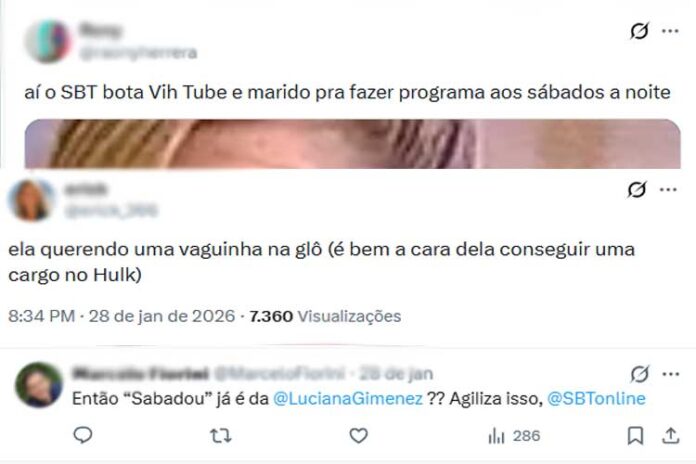
Task: Open the avatar of the 'vaguinha na glô' tweet author
Action: pyautogui.click(x=31, y=200)
